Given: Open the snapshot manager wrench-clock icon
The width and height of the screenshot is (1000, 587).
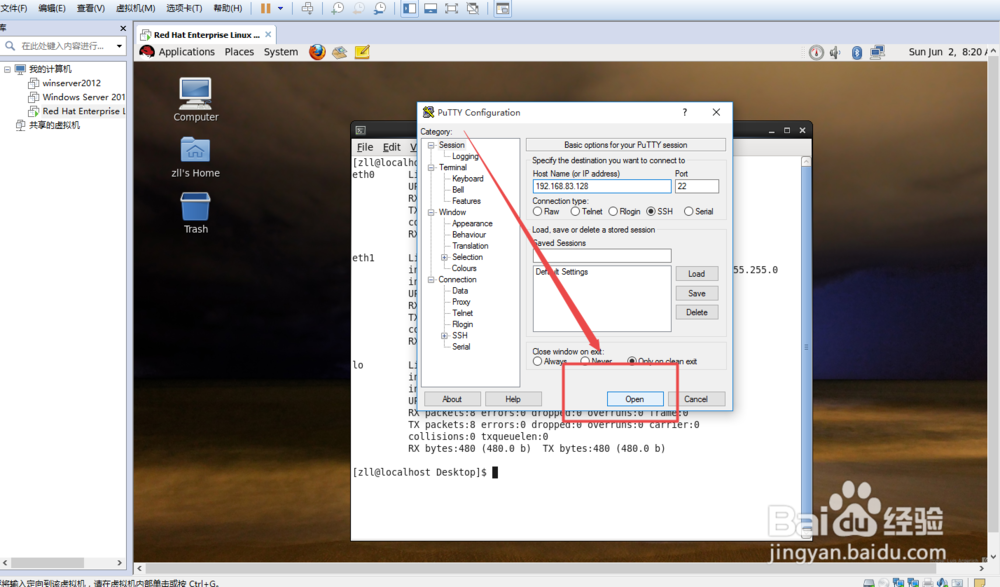Looking at the screenshot, I should (379, 8).
